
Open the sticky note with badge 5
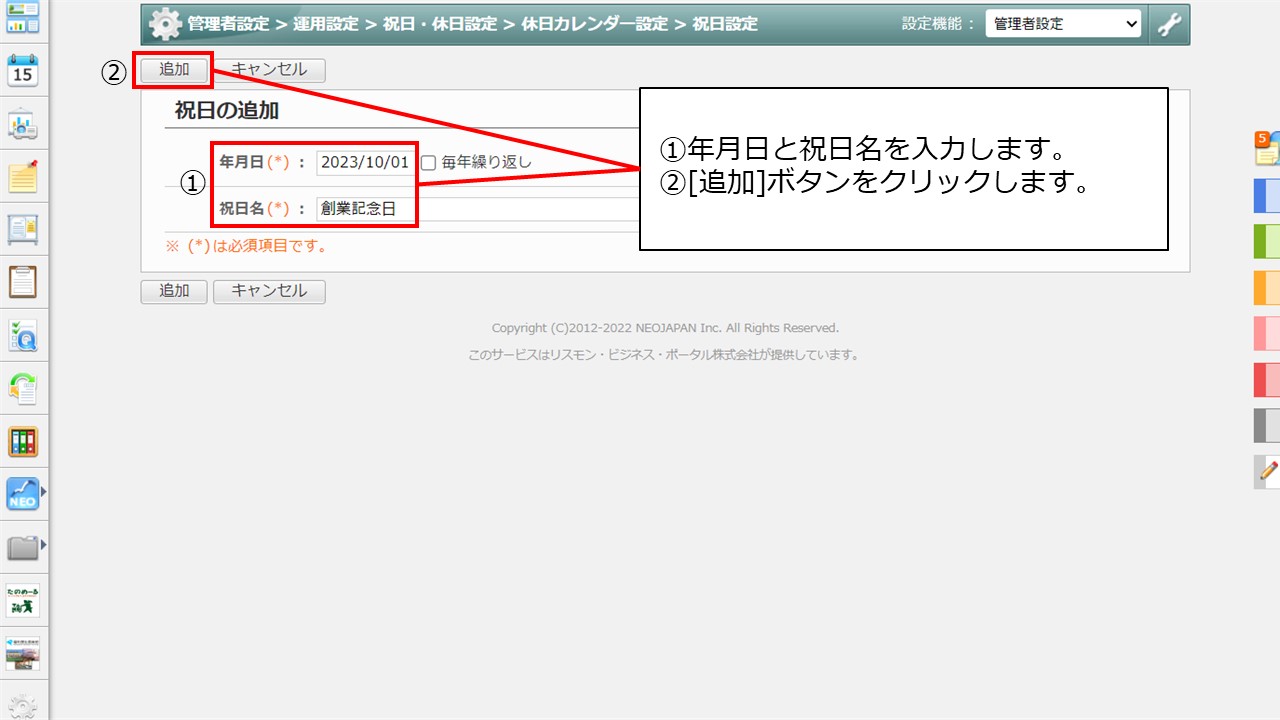[x=1266, y=150]
